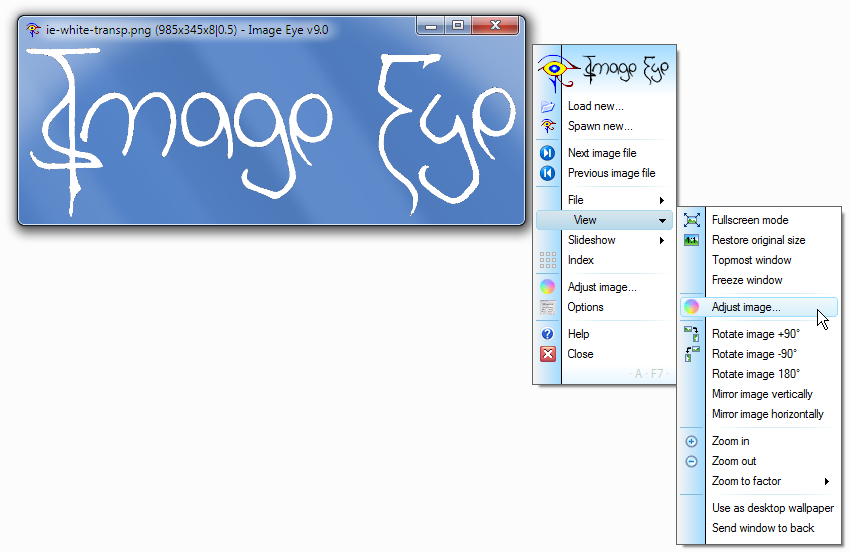The height and width of the screenshot is (552, 850).
Task: Click the Fullscreen mode icon
Action: 692,220
